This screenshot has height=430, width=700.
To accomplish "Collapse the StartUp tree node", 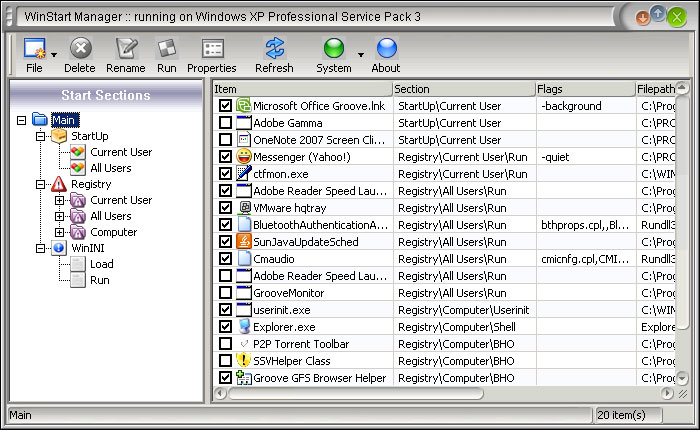I will [40, 136].
